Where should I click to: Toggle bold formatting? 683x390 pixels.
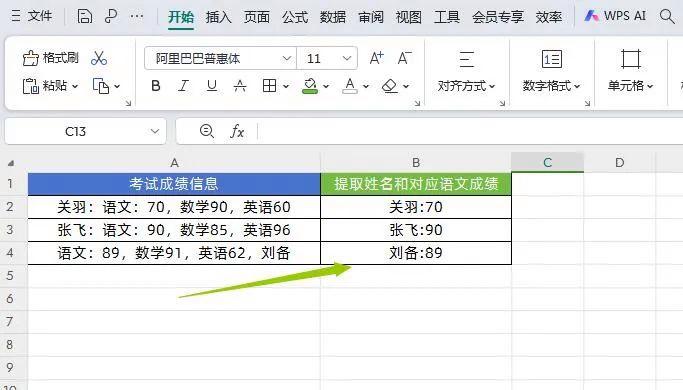pos(156,86)
